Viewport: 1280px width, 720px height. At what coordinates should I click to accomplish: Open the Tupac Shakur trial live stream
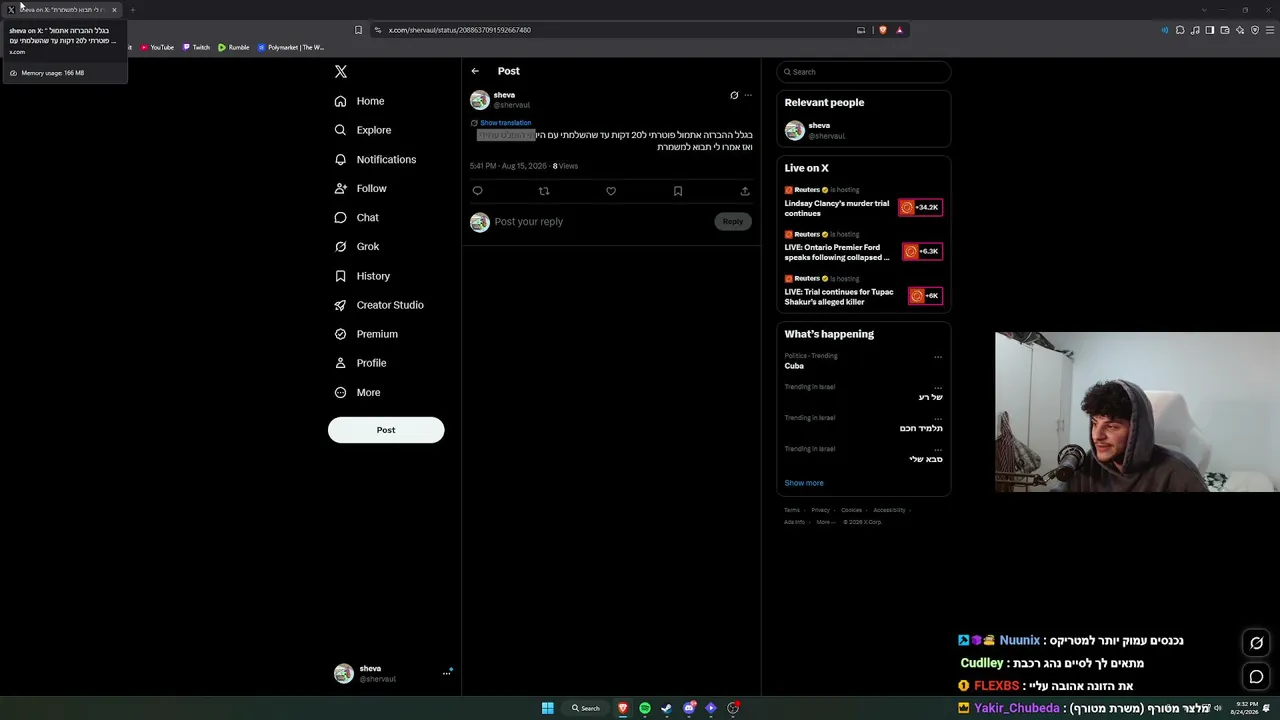point(839,296)
